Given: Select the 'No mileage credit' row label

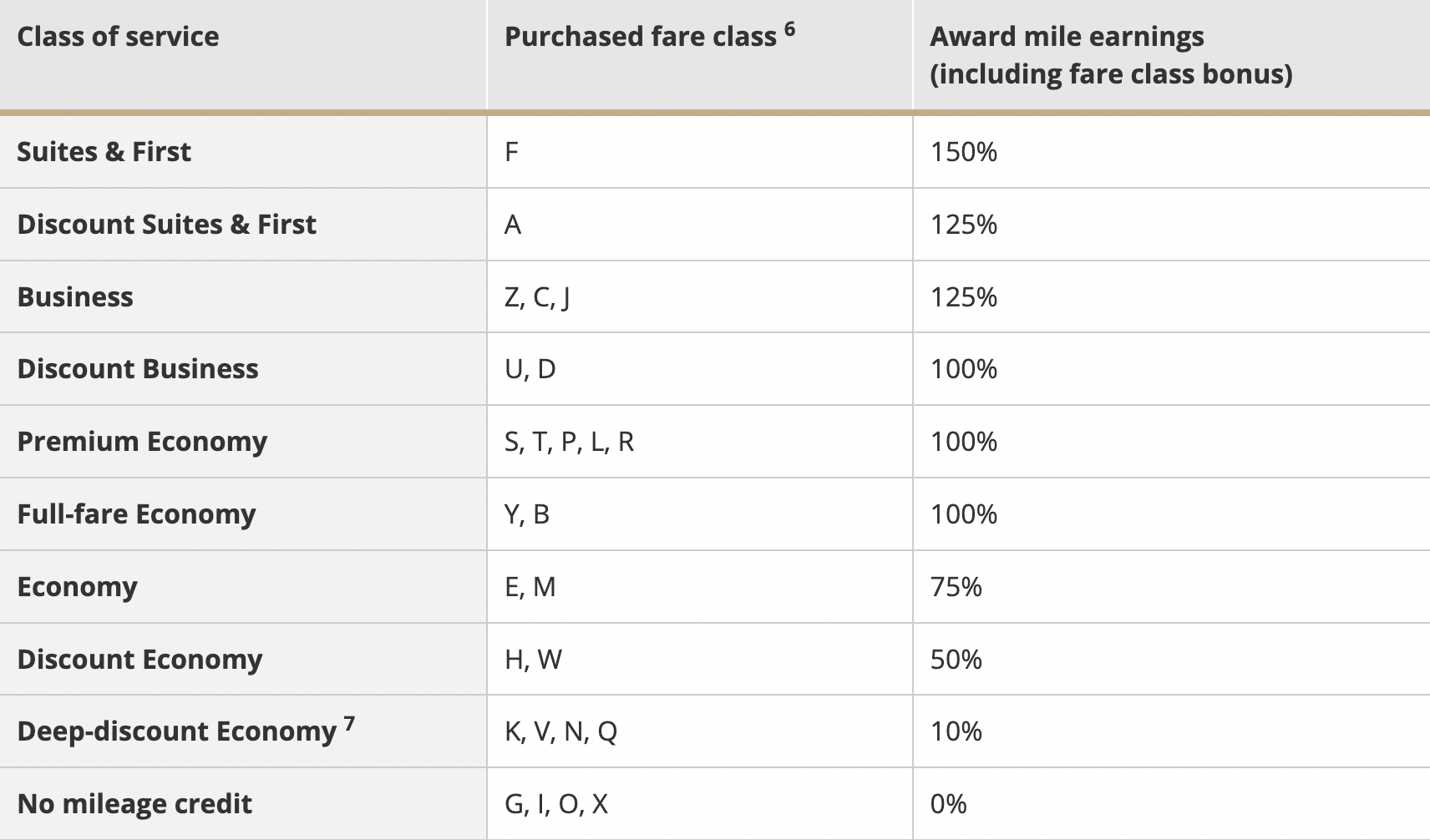Looking at the screenshot, I should [x=134, y=804].
